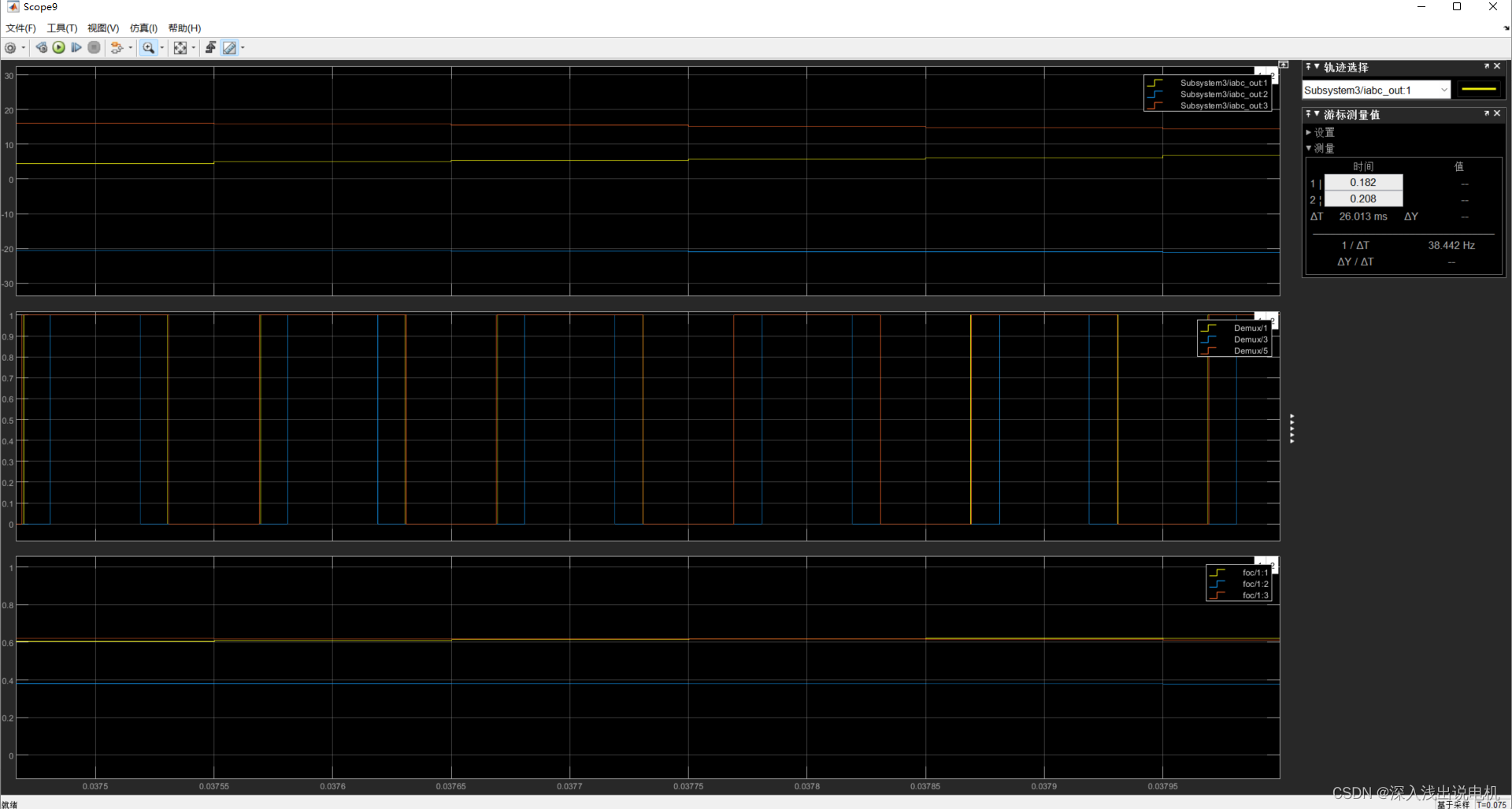Screen dimensions: 1512x809
Task: Click the toolbar overflow arrow at right
Action: point(1506,28)
